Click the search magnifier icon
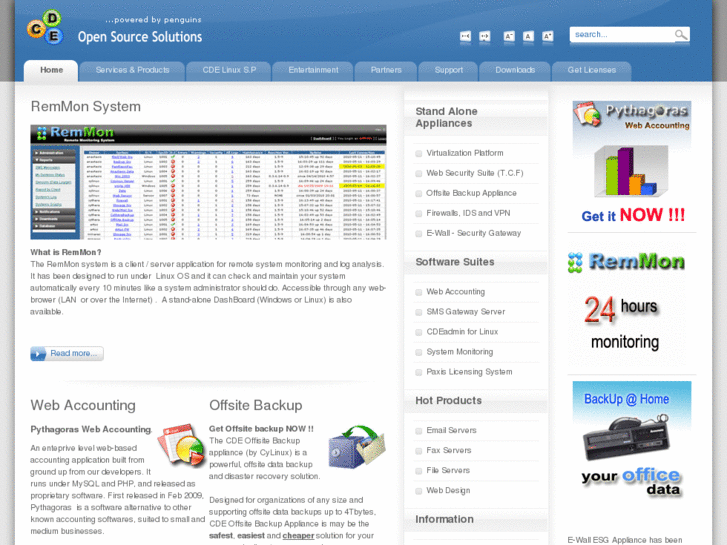The height and width of the screenshot is (545, 727). click(680, 34)
